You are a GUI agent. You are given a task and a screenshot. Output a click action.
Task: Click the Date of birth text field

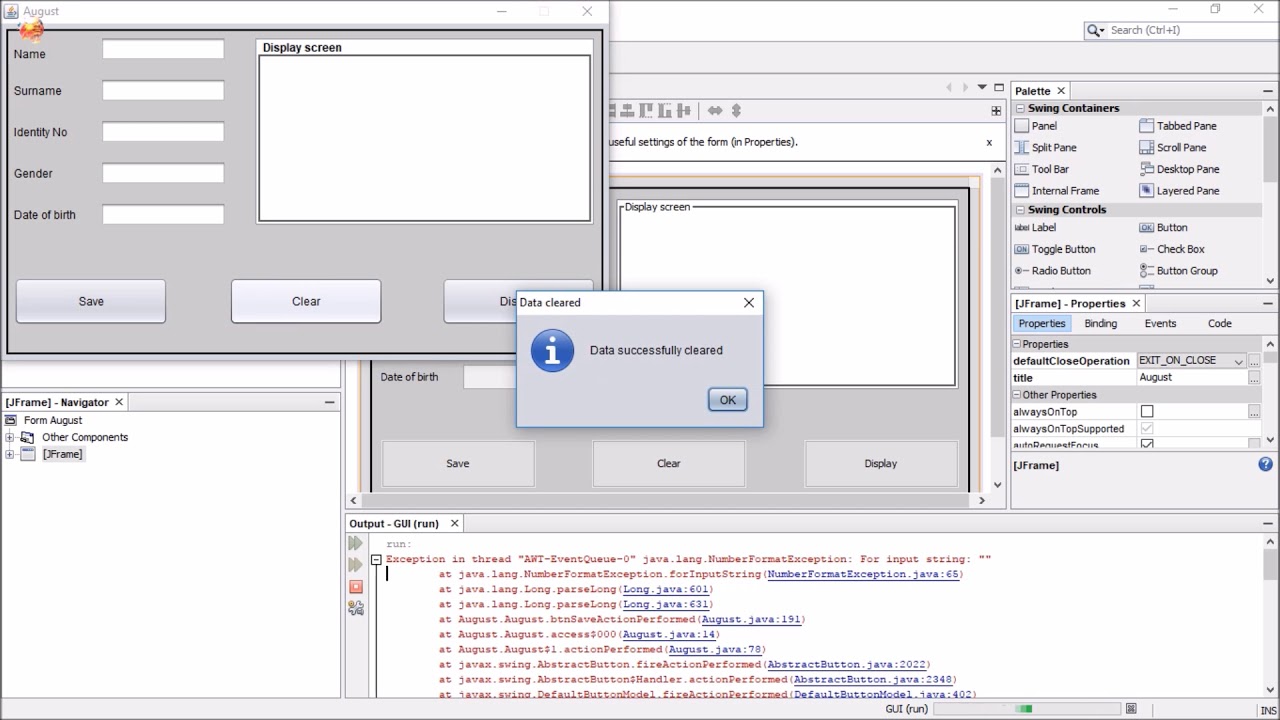pyautogui.click(x=163, y=214)
